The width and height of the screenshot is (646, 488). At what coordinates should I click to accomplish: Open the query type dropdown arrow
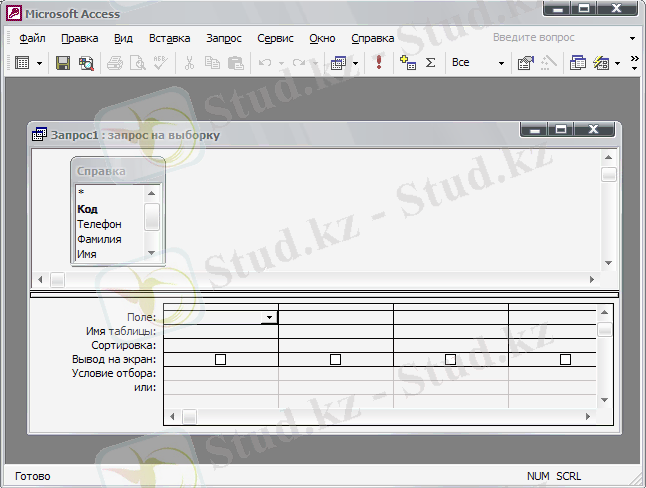[356, 63]
